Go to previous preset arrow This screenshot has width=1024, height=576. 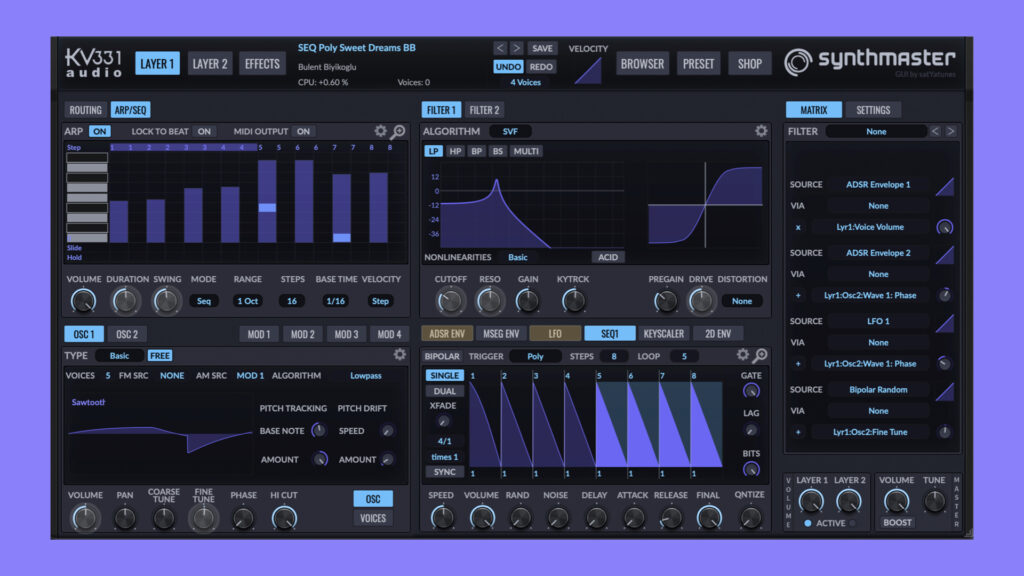[x=500, y=48]
